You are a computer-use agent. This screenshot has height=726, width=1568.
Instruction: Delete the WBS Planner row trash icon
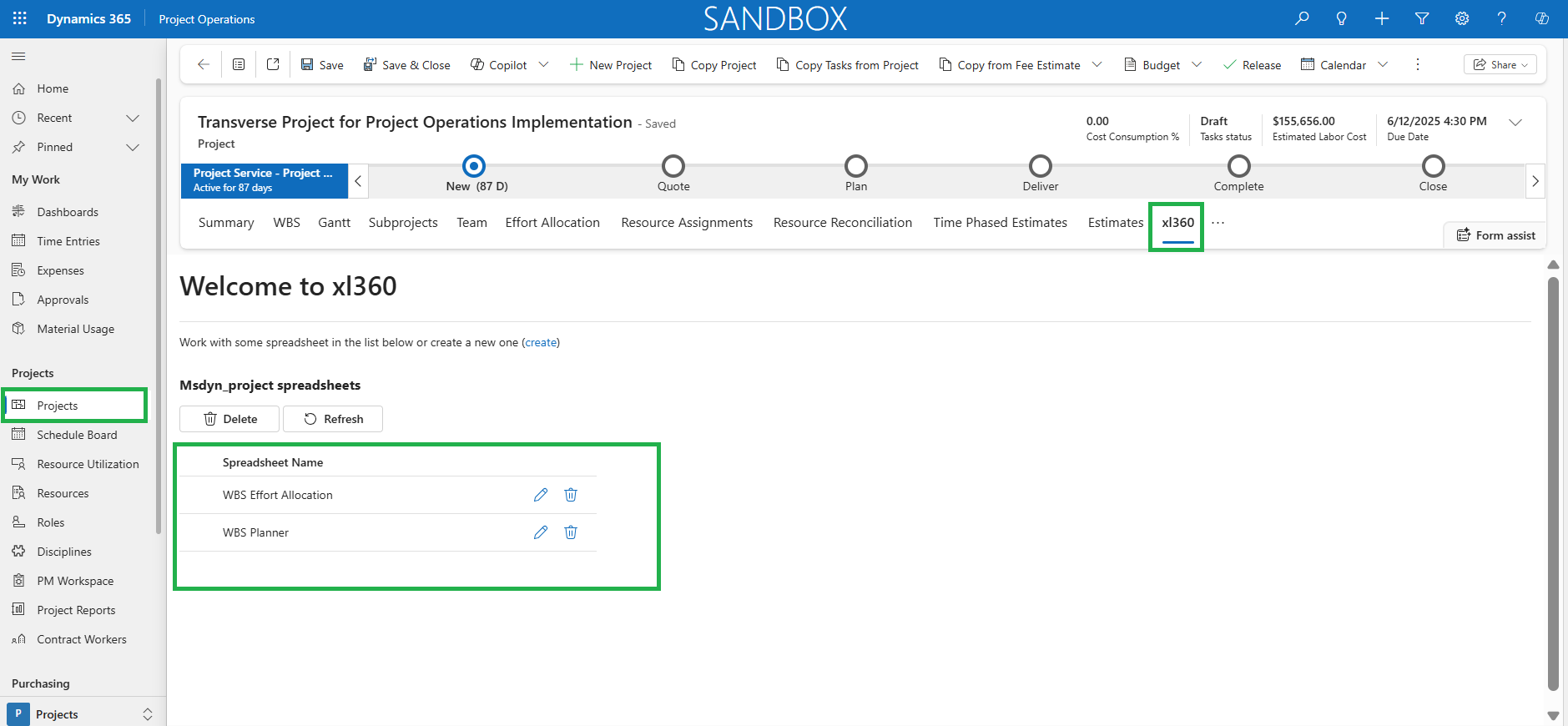pyautogui.click(x=571, y=532)
